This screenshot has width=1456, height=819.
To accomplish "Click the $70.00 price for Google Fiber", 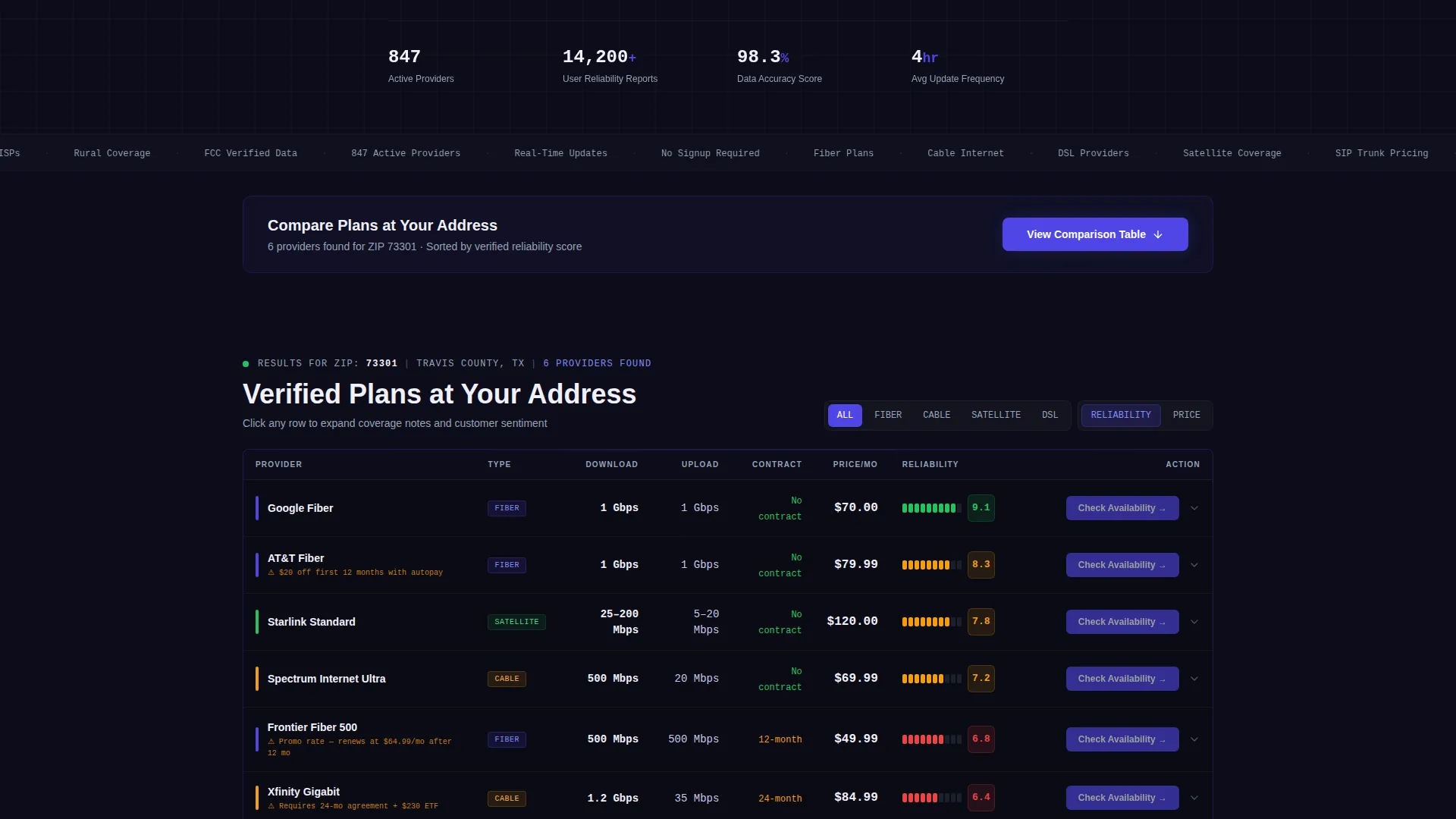I will 855,507.
